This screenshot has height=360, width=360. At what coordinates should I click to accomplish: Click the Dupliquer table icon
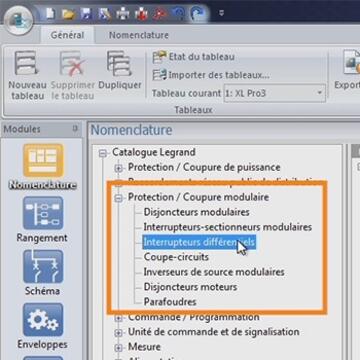tap(120, 63)
